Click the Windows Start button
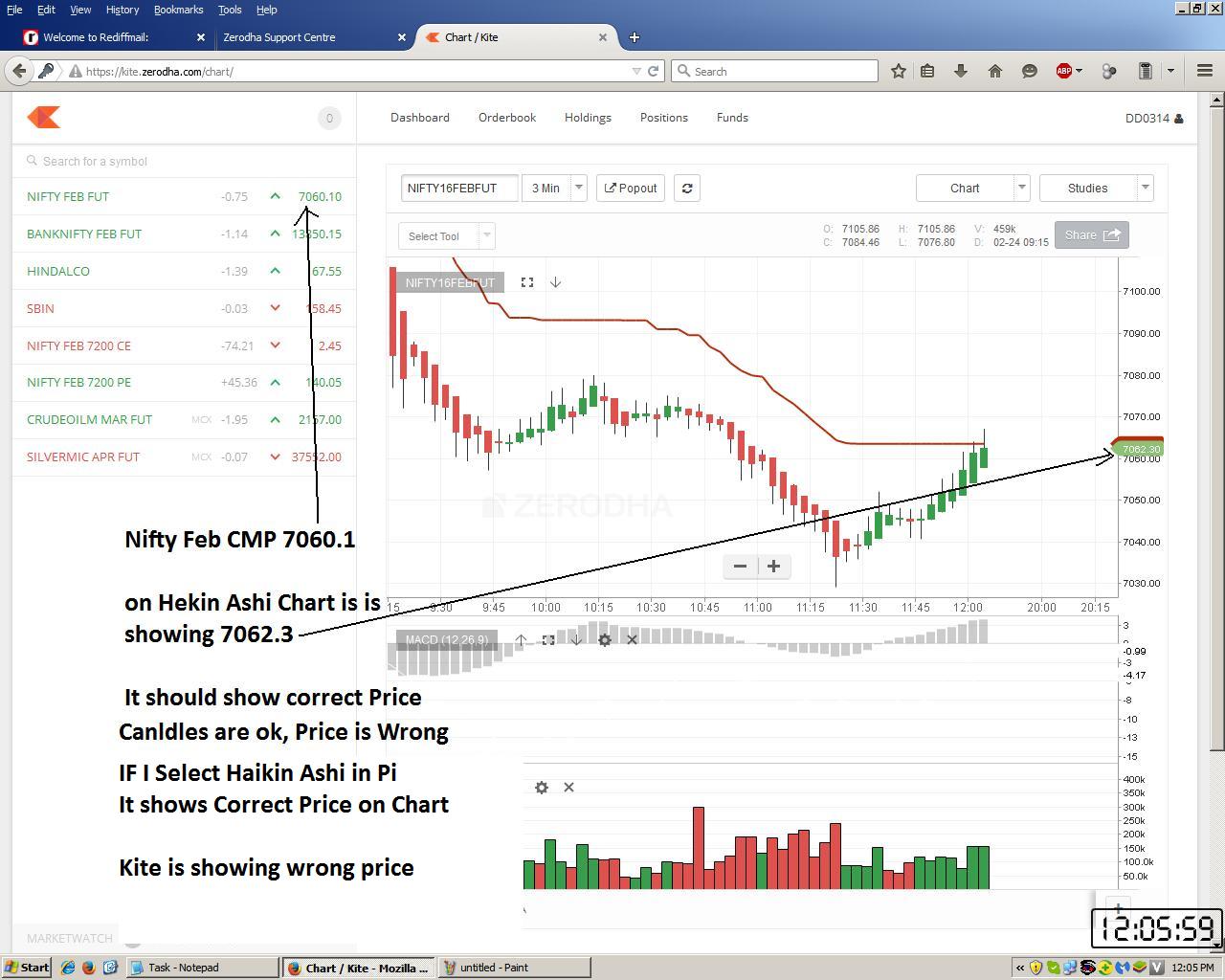The width and height of the screenshot is (1225, 980). coord(26,968)
